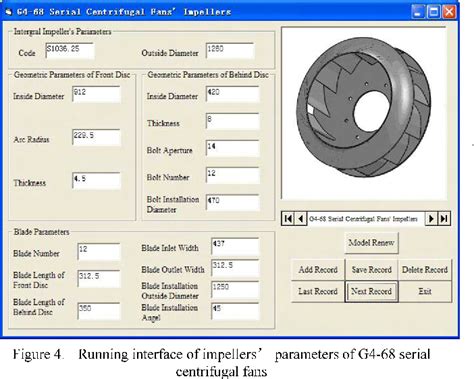Click the Delete Record button

[425, 270]
